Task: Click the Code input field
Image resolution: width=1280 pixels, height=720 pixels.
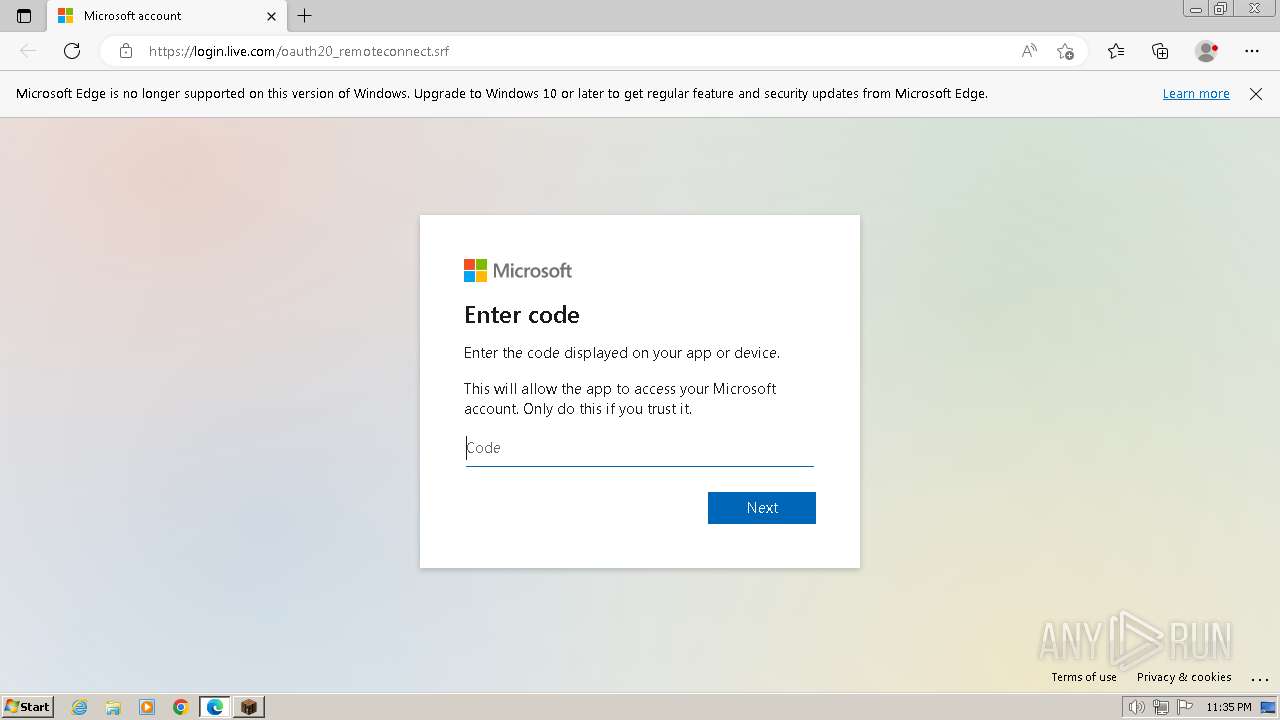Action: 640,448
